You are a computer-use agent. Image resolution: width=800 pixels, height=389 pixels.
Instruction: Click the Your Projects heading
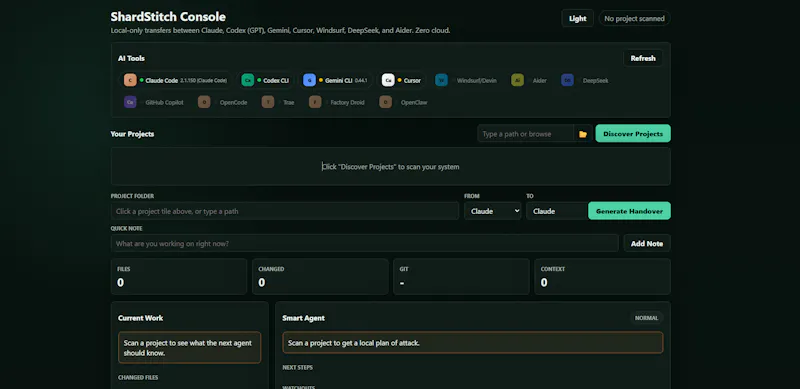tap(132, 134)
